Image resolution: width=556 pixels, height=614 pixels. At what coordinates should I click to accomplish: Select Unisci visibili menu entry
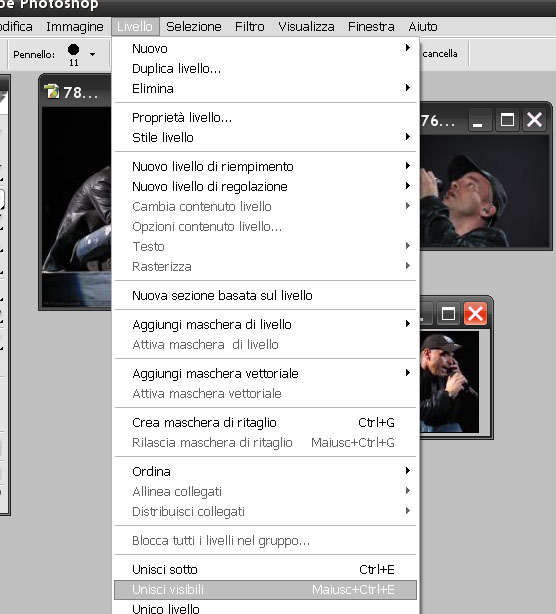click(x=265, y=590)
